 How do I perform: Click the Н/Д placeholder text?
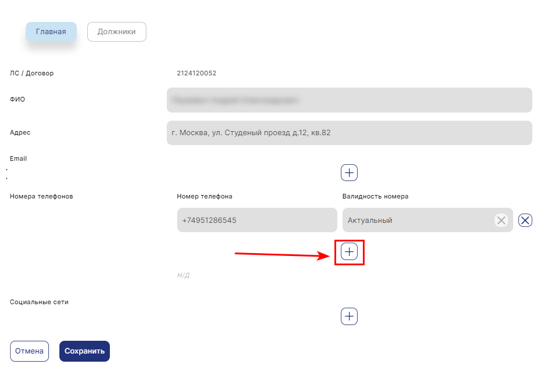pyautogui.click(x=183, y=275)
